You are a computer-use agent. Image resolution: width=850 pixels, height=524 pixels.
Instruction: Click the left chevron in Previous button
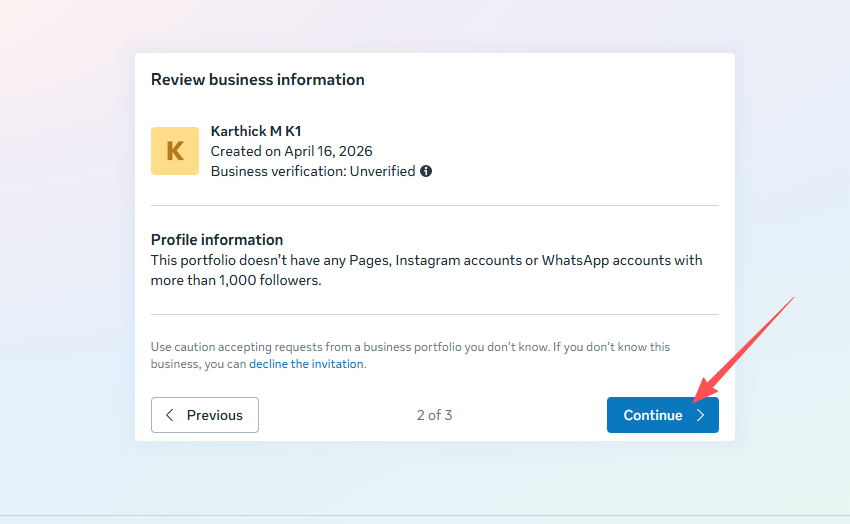(170, 415)
